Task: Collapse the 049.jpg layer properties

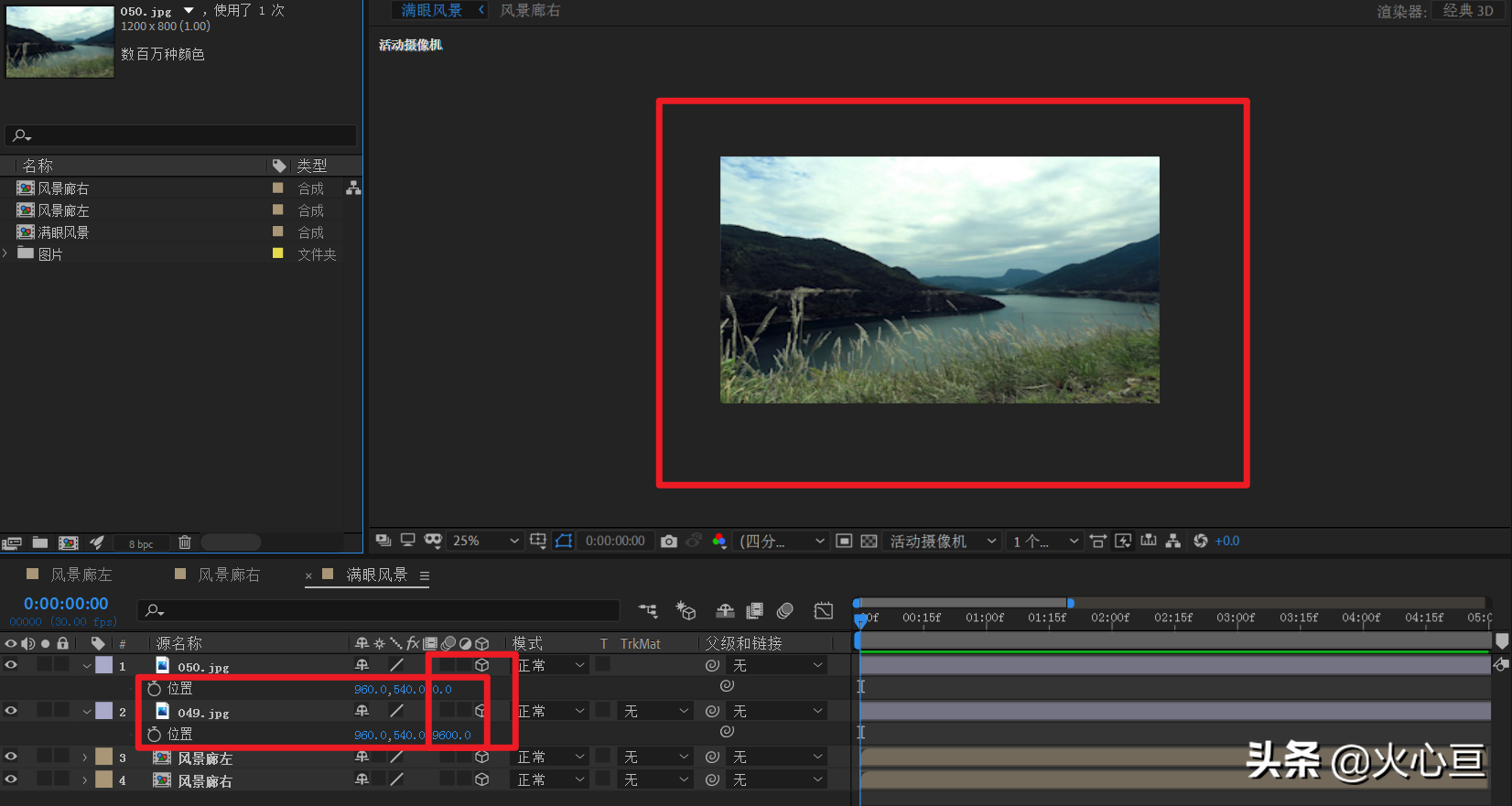Action: pos(86,711)
